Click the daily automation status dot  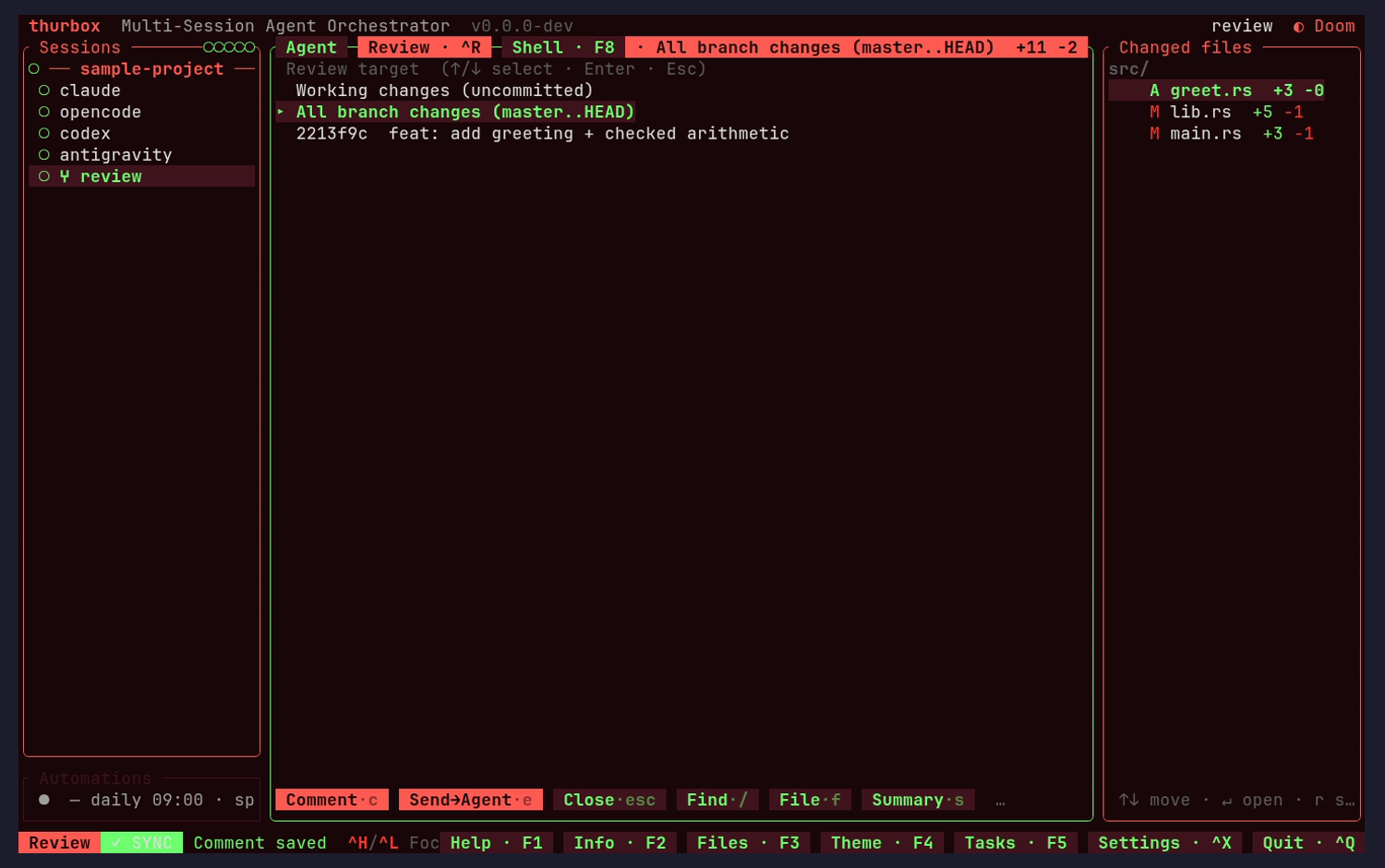(x=43, y=800)
